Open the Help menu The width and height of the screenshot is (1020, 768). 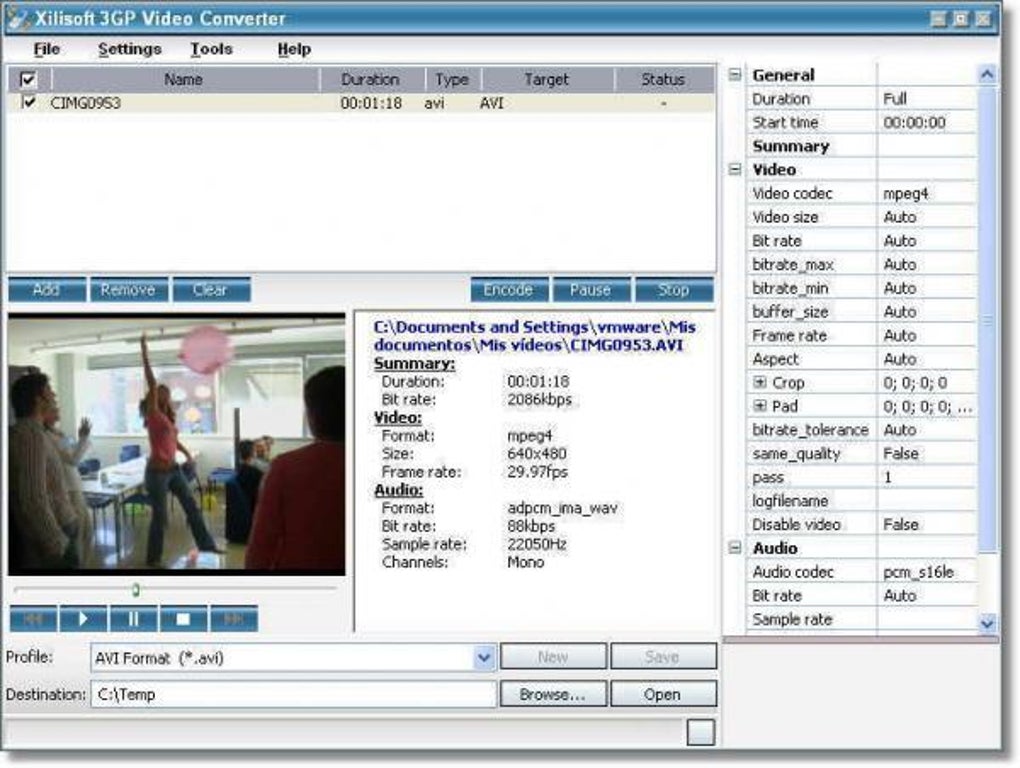pos(294,49)
